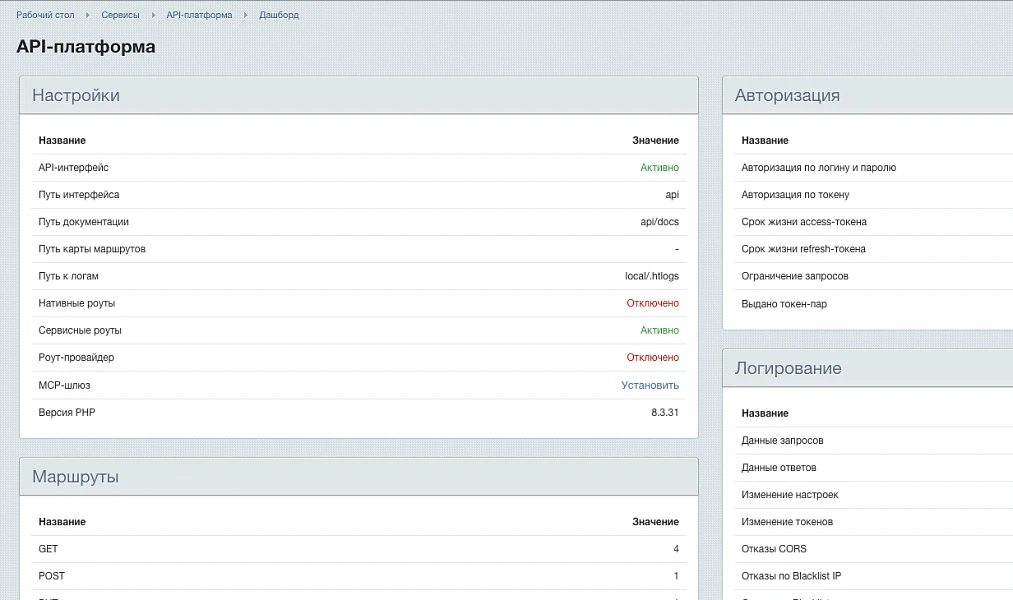This screenshot has height=600, width=1013.
Task: Select Срок жизни access-токена row
Action: [x=873, y=222]
